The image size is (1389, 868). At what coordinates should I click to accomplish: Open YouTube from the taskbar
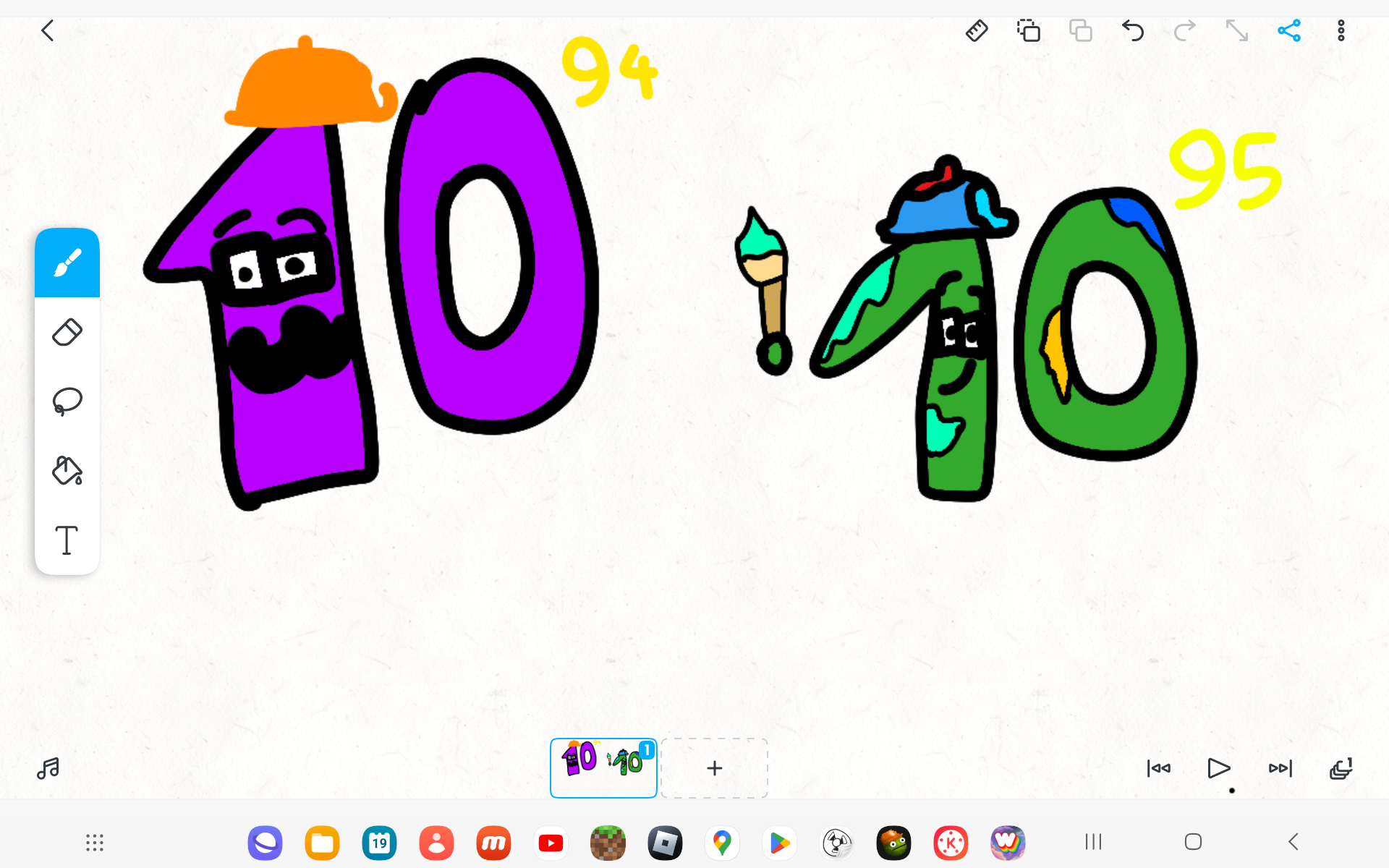(x=551, y=843)
